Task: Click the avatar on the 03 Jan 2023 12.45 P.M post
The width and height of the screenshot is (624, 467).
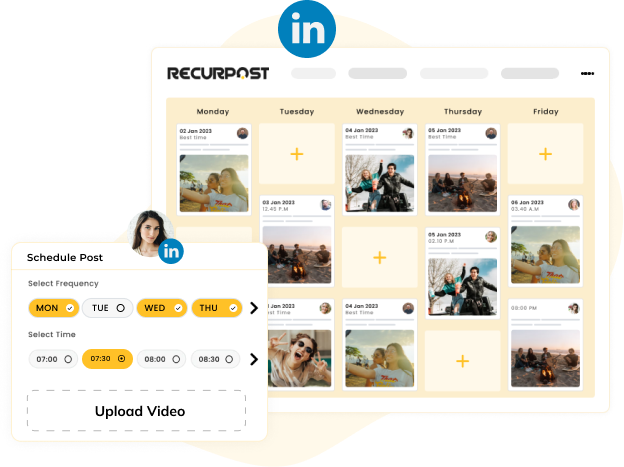Action: [x=326, y=205]
